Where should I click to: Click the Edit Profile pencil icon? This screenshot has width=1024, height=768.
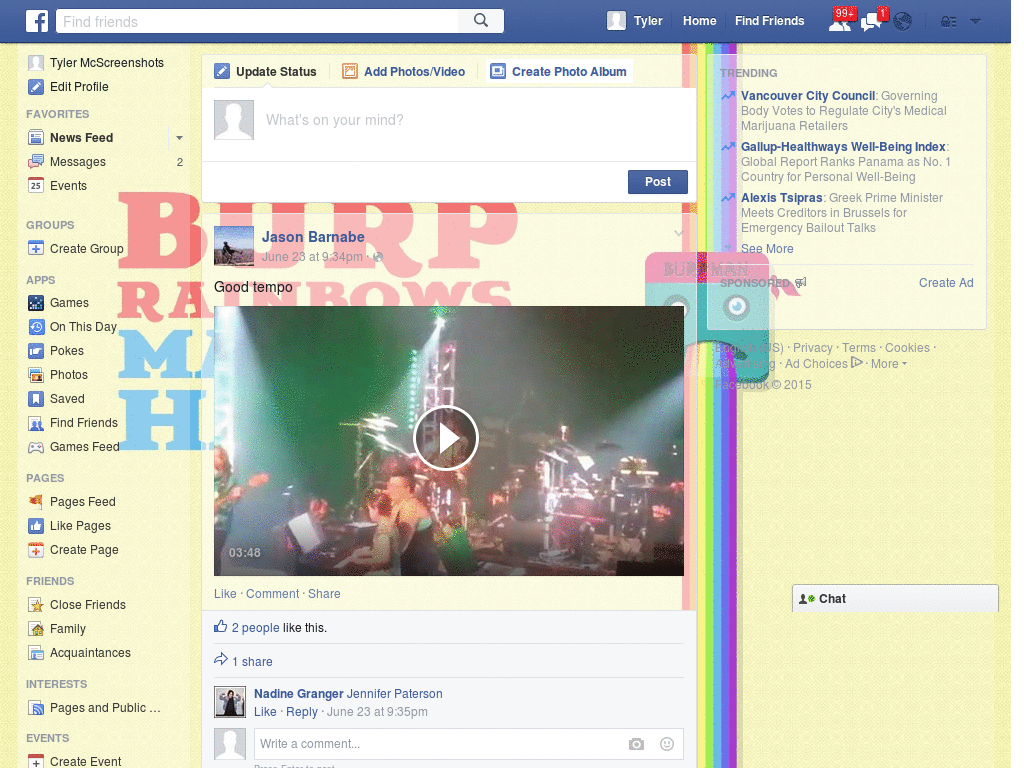point(36,87)
